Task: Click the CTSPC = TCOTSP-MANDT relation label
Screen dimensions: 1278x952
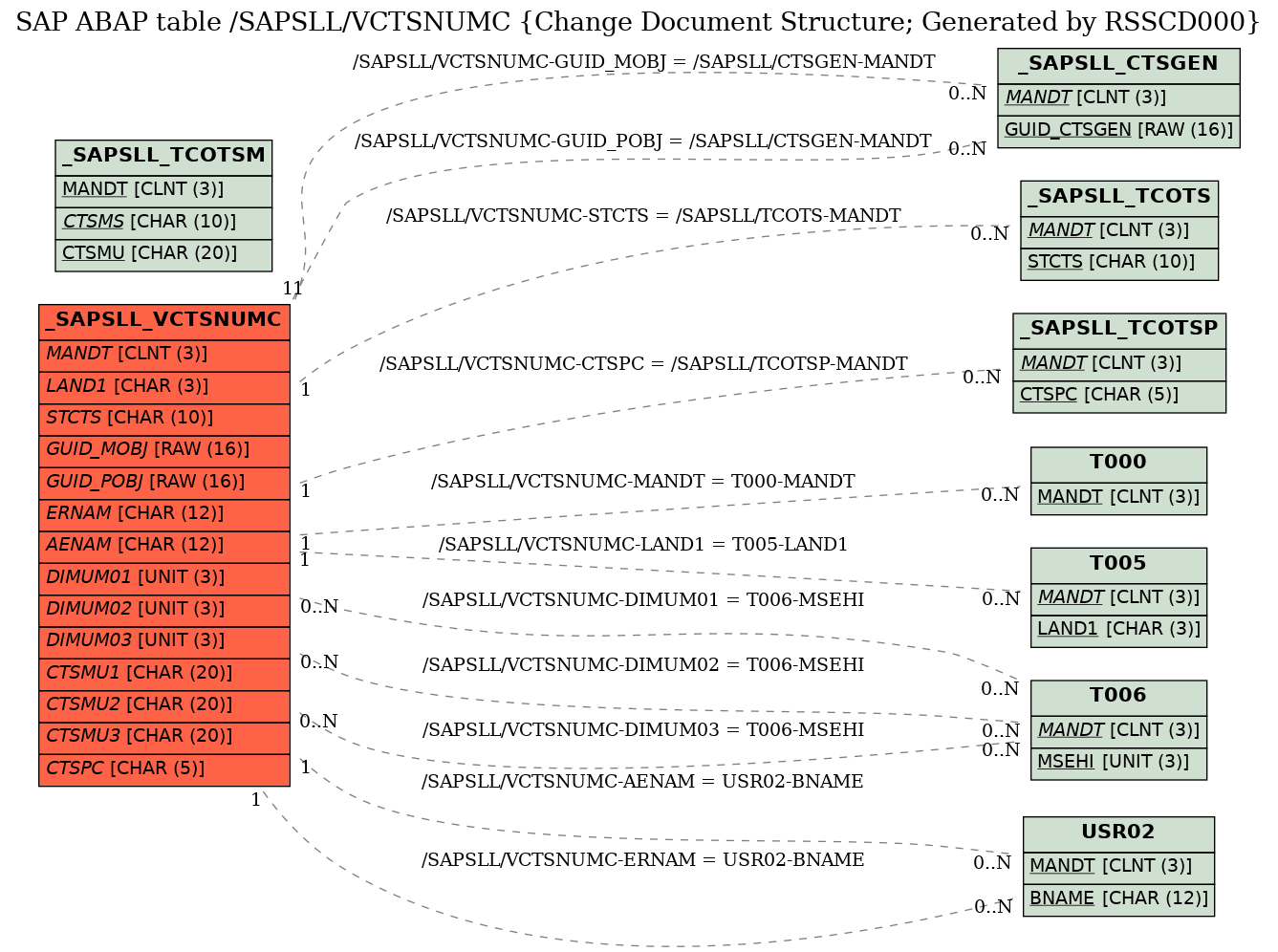Action: click(x=643, y=364)
